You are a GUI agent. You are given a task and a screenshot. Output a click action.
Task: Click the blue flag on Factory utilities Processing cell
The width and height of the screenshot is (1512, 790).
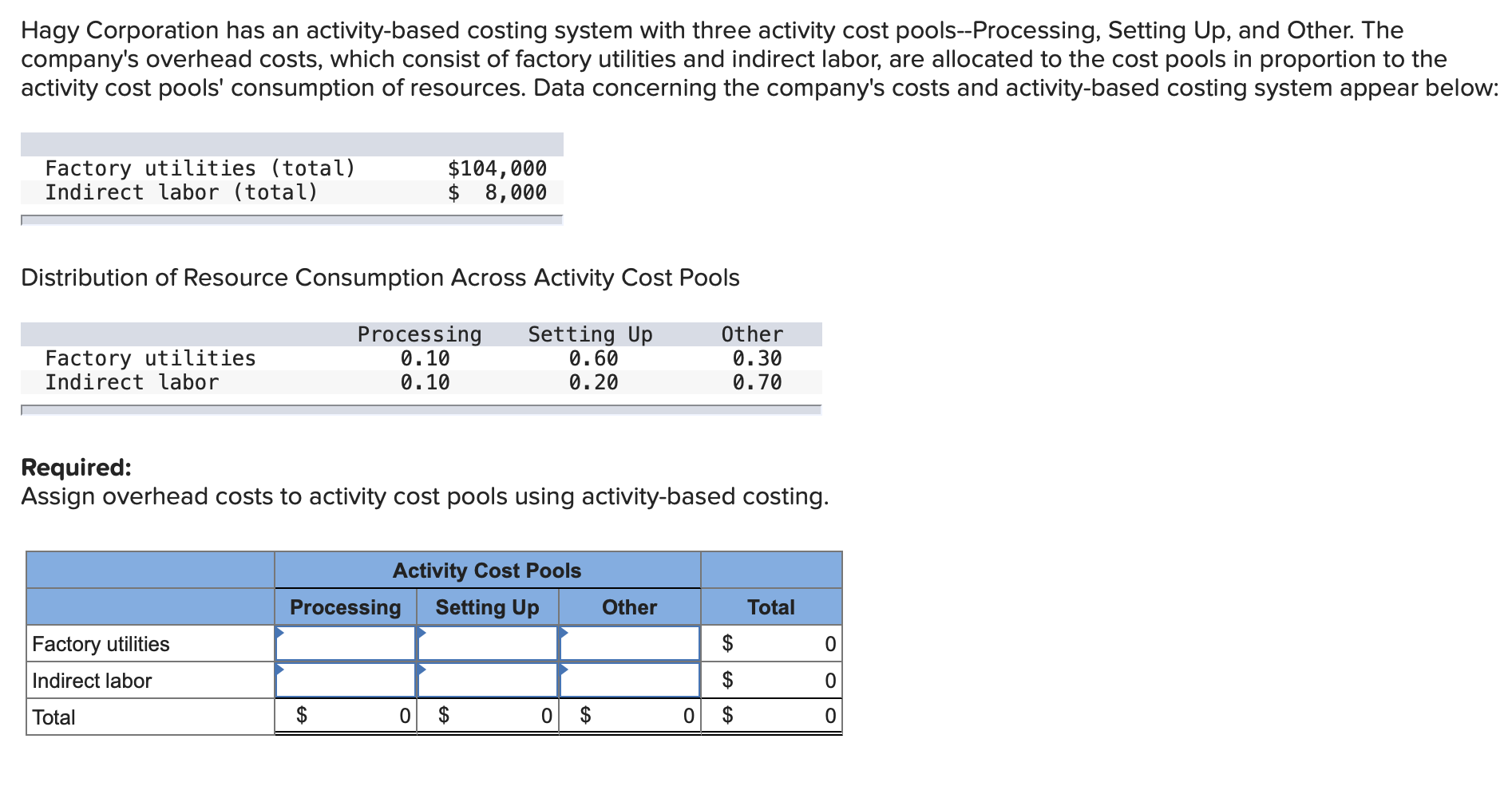[280, 633]
